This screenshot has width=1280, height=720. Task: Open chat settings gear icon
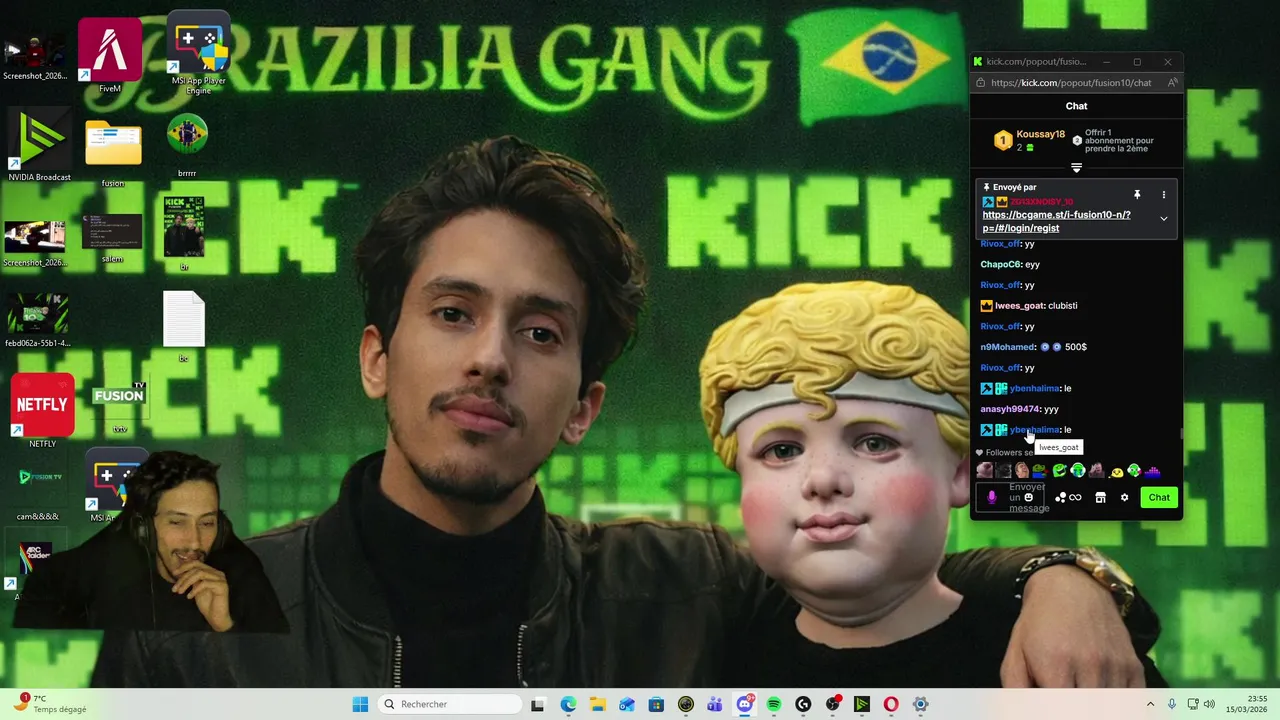[x=1124, y=497]
